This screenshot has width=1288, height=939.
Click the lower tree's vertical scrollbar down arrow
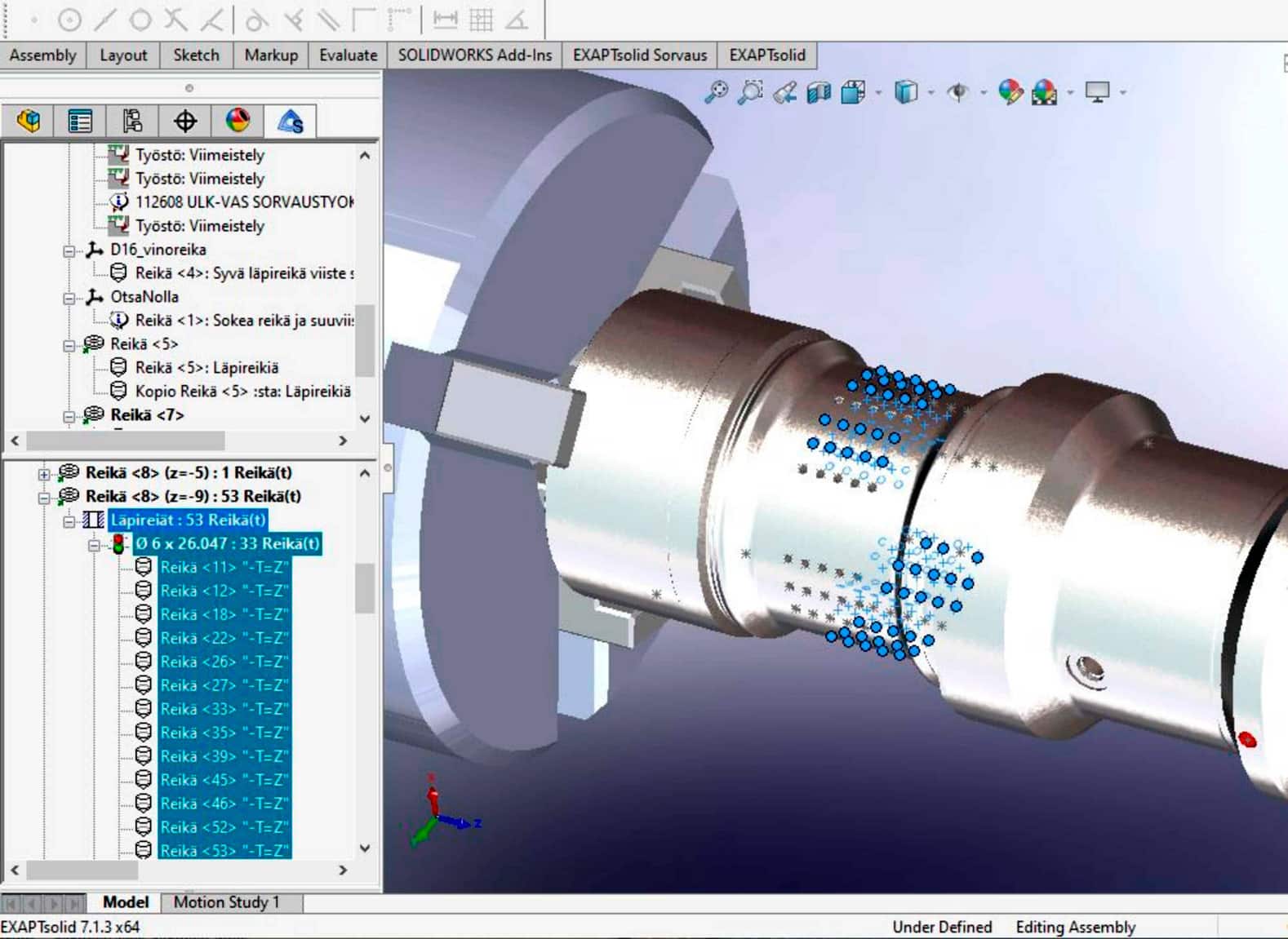(365, 848)
